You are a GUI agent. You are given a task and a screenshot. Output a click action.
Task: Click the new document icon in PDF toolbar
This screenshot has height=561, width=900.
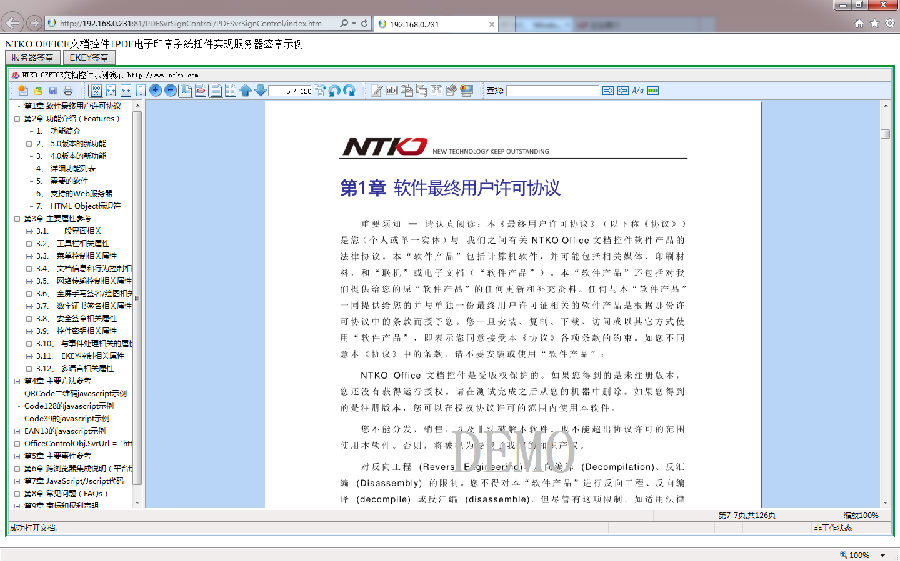click(22, 90)
